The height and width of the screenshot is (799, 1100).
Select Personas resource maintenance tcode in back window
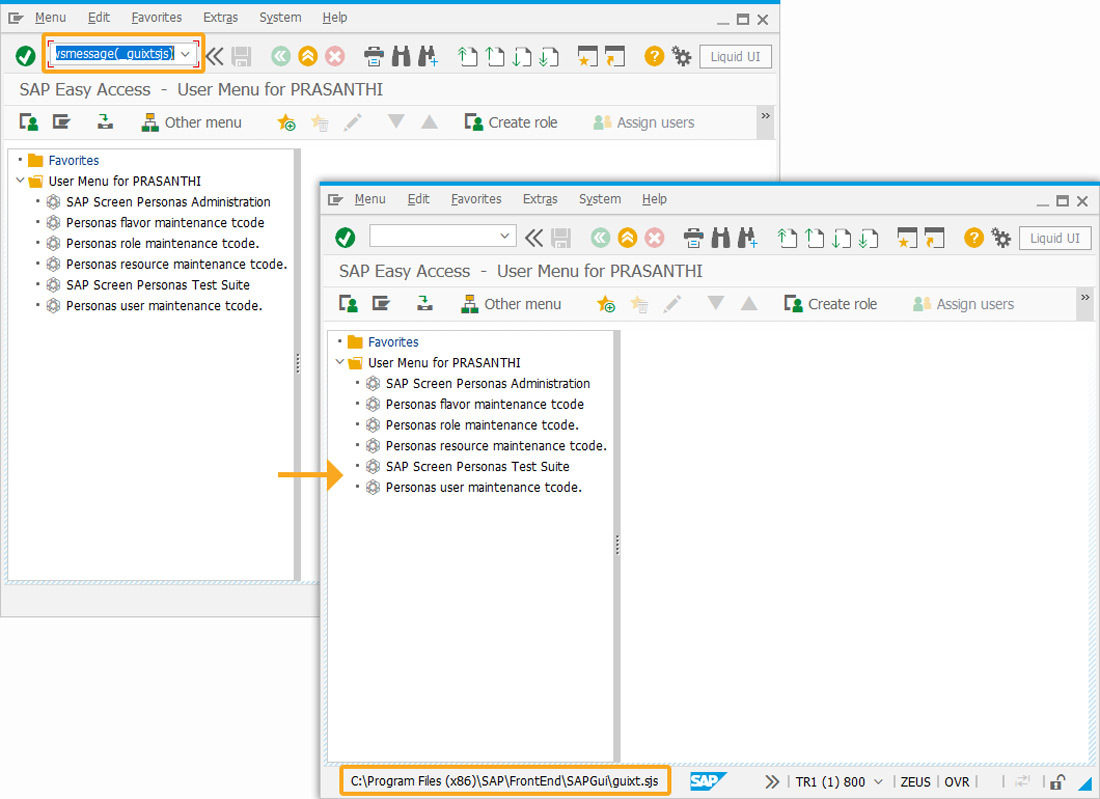[166, 264]
